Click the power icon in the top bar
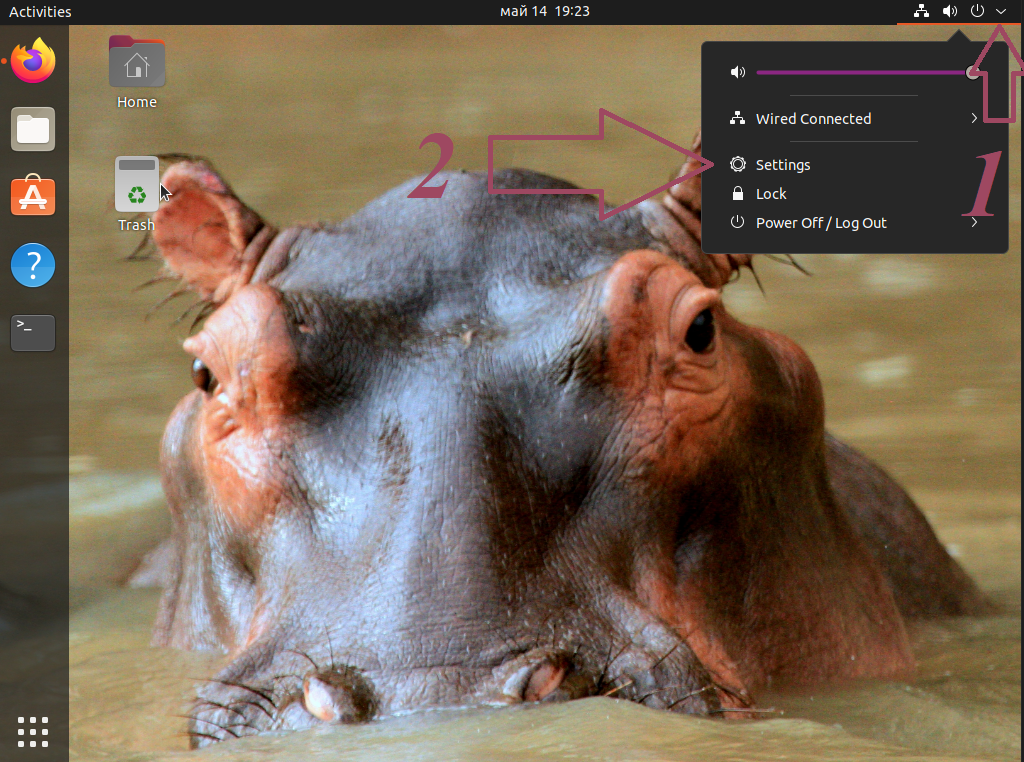1024x762 pixels. click(x=978, y=12)
